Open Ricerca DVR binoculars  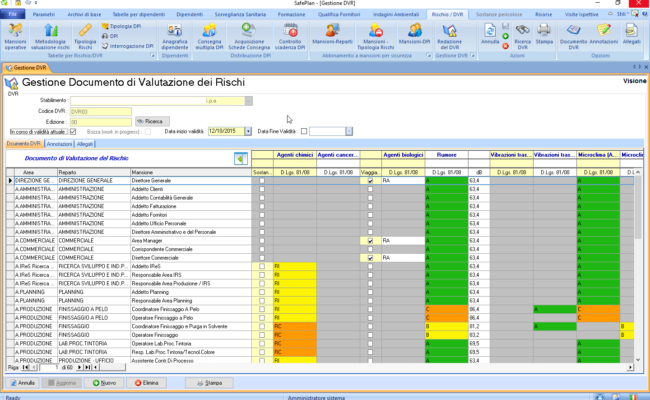click(x=522, y=36)
